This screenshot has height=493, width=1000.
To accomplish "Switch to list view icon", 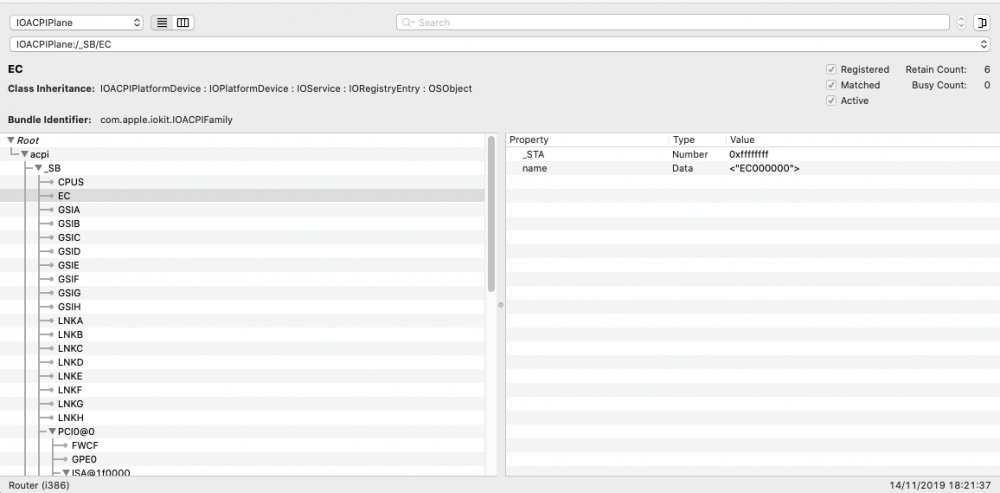I will [x=162, y=22].
